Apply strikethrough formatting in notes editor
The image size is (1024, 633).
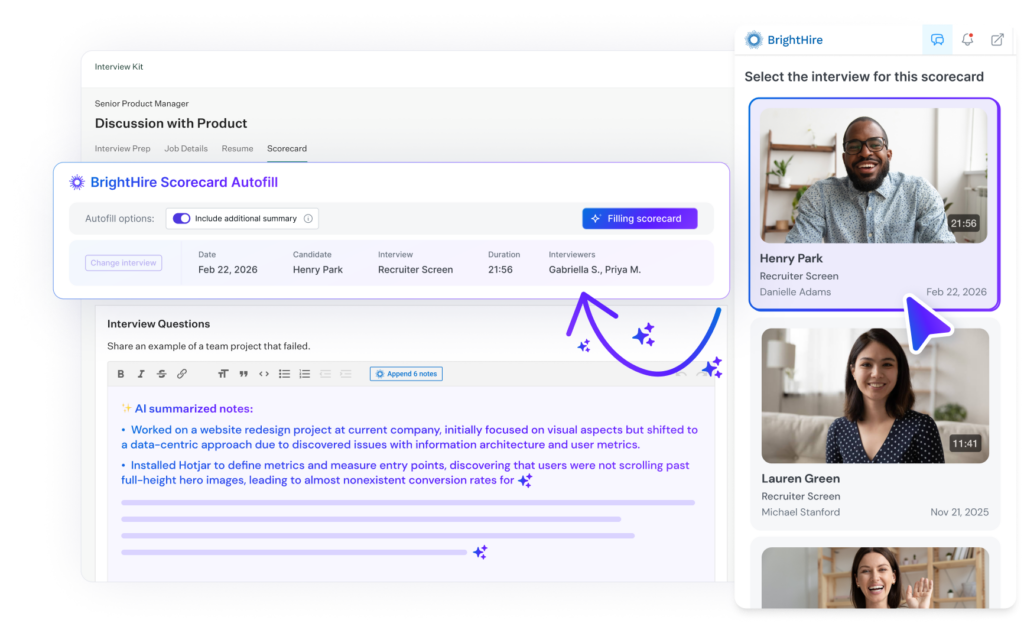[x=161, y=374]
